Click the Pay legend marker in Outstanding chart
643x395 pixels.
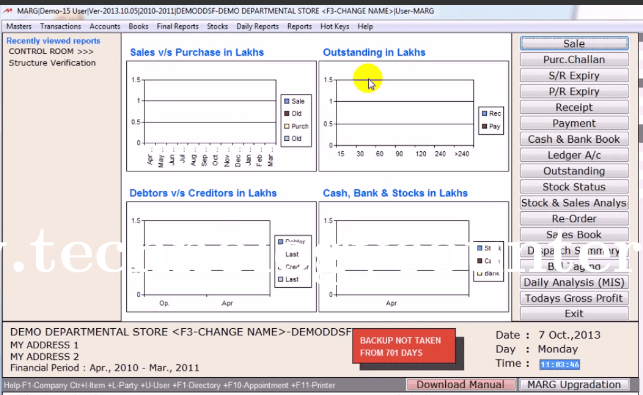pos(484,126)
